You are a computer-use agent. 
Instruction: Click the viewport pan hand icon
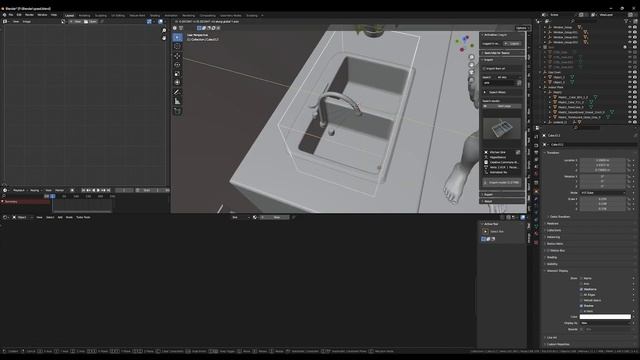[471, 65]
